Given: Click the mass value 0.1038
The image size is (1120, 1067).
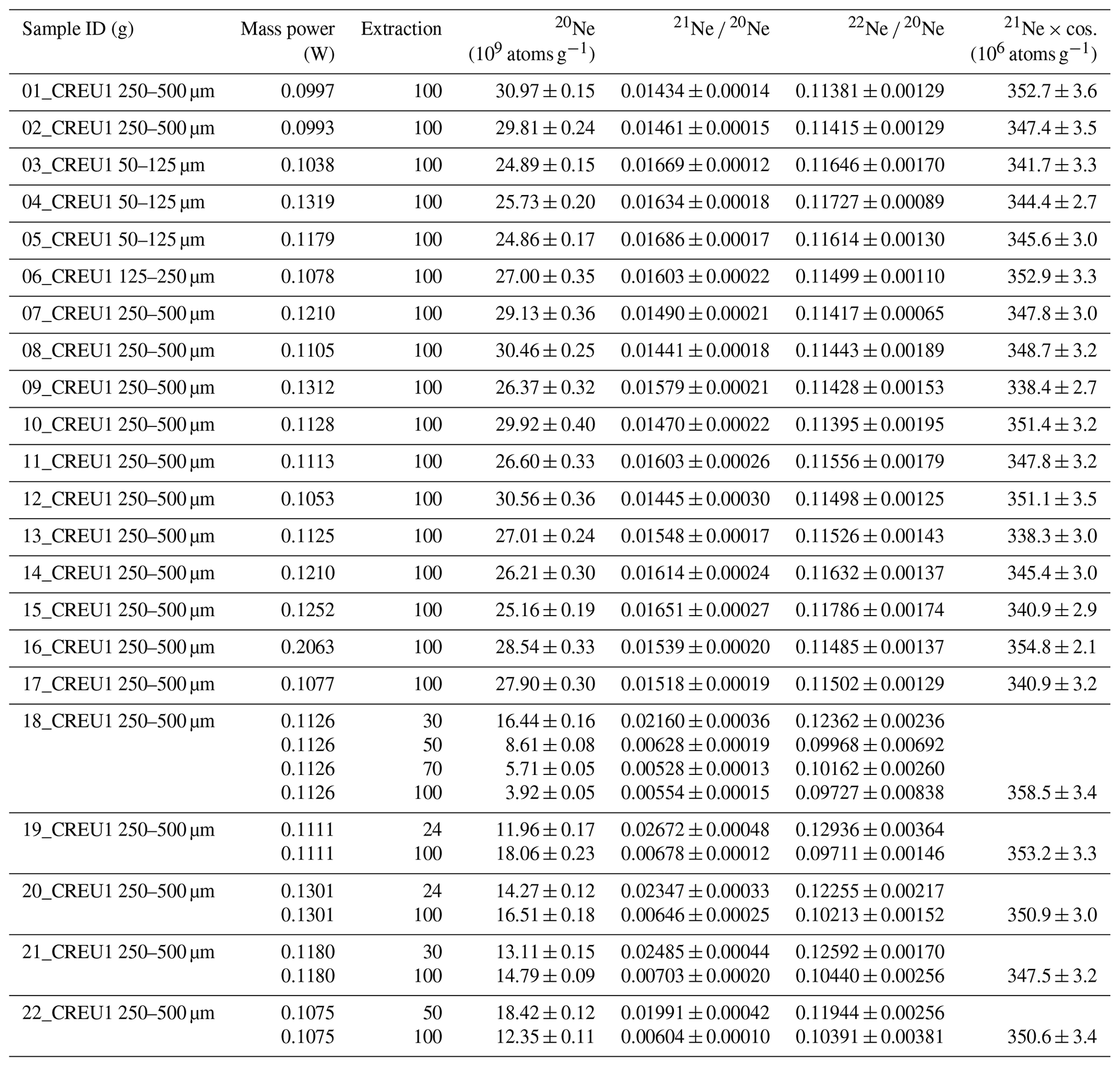Looking at the screenshot, I should click(308, 165).
